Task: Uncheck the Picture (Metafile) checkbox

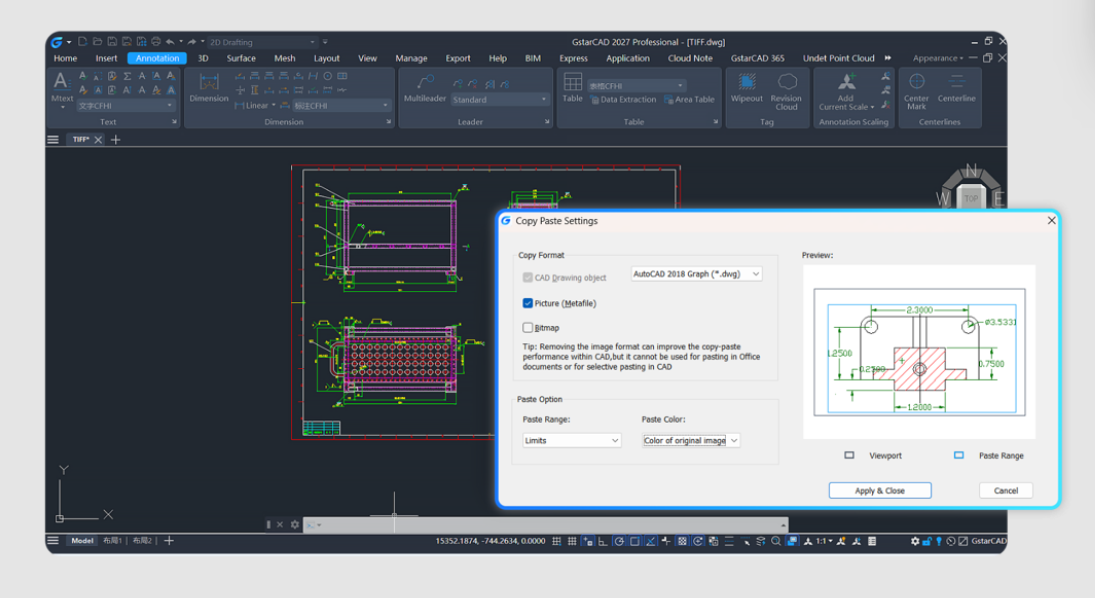Action: [527, 303]
